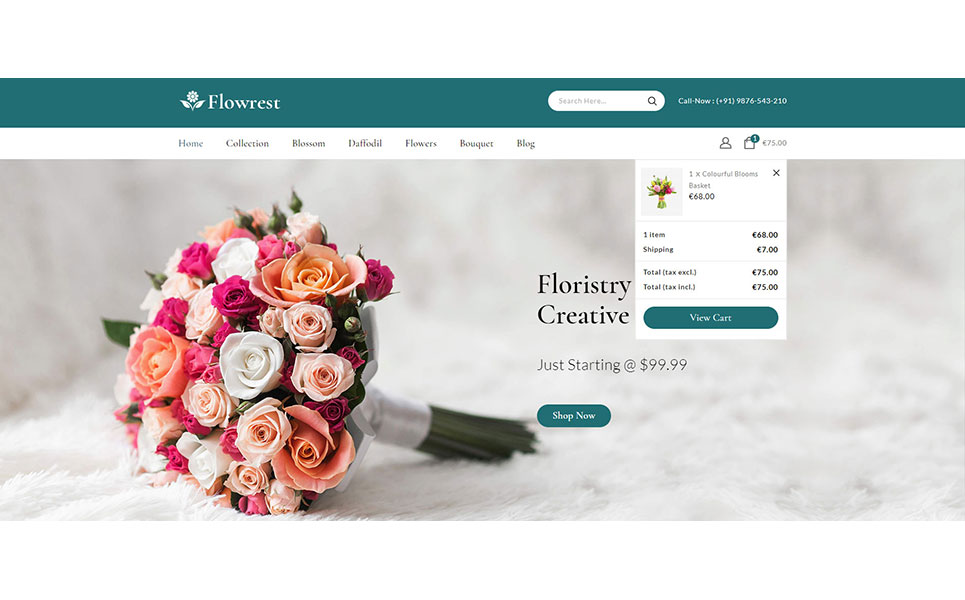The height and width of the screenshot is (600, 965).
Task: Select the Daffodil navigation link
Action: 365,143
